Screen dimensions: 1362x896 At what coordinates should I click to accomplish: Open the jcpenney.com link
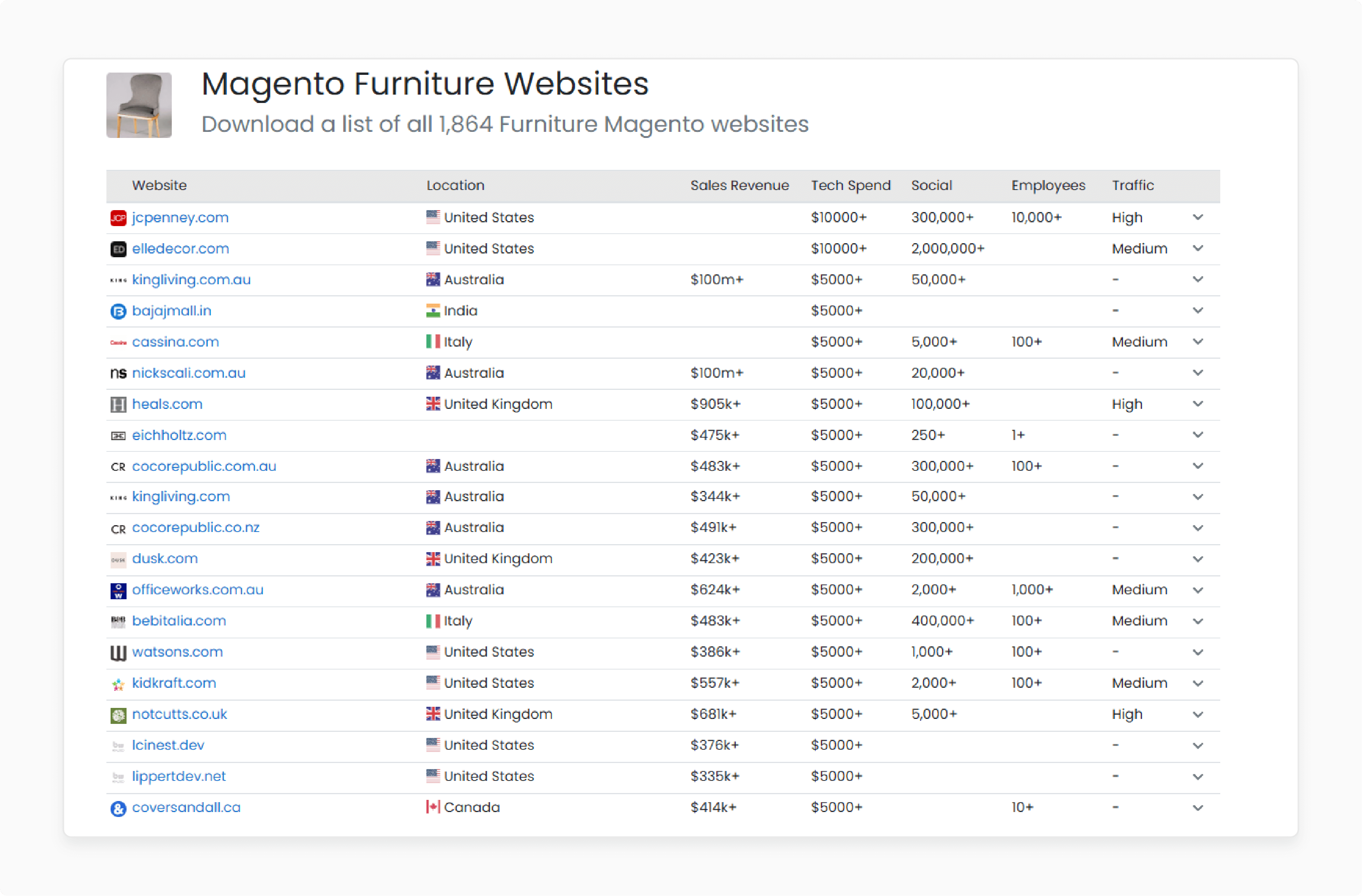coord(180,218)
